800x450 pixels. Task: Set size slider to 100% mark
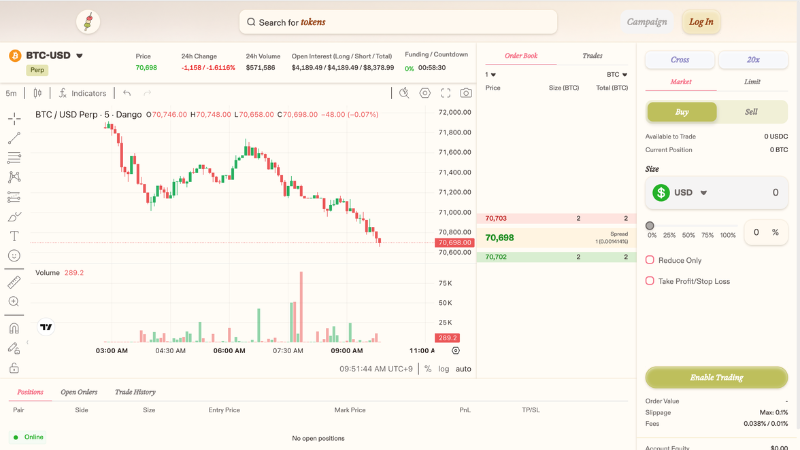pos(728,235)
